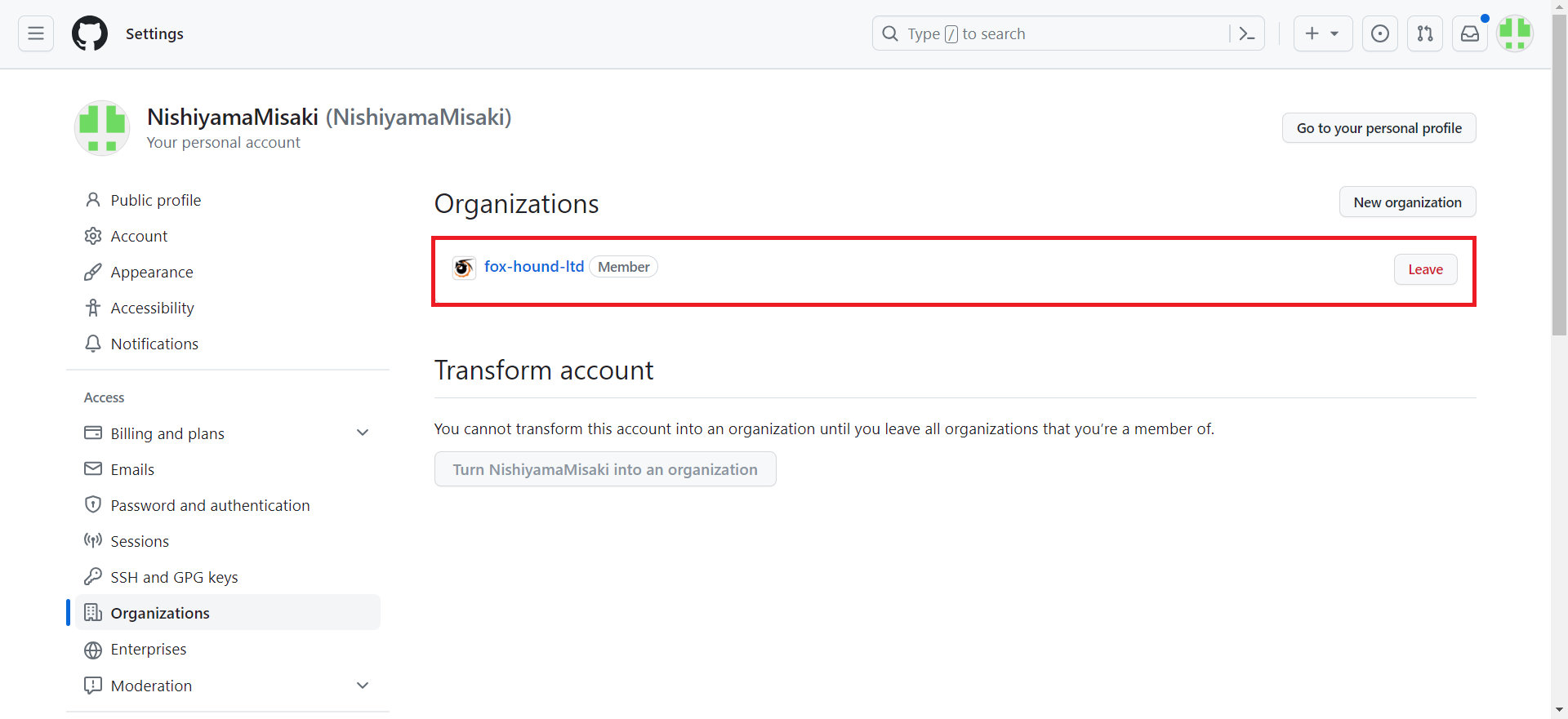Open the hamburger navigation menu
The width and height of the screenshot is (1568, 719).
pyautogui.click(x=36, y=33)
